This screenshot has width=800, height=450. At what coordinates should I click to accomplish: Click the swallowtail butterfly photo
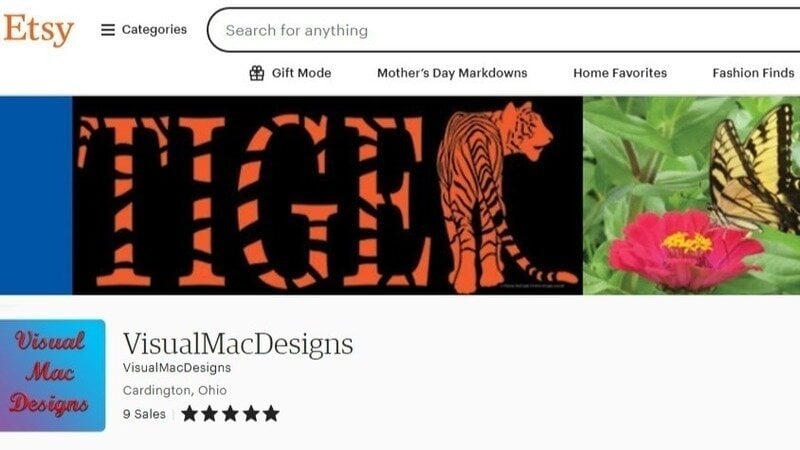[x=755, y=168]
